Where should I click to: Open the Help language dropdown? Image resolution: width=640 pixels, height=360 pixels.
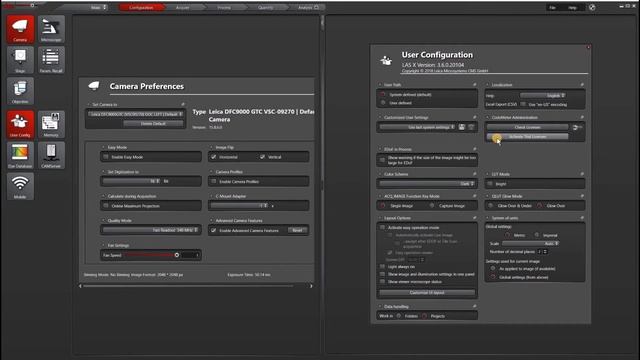543,95
